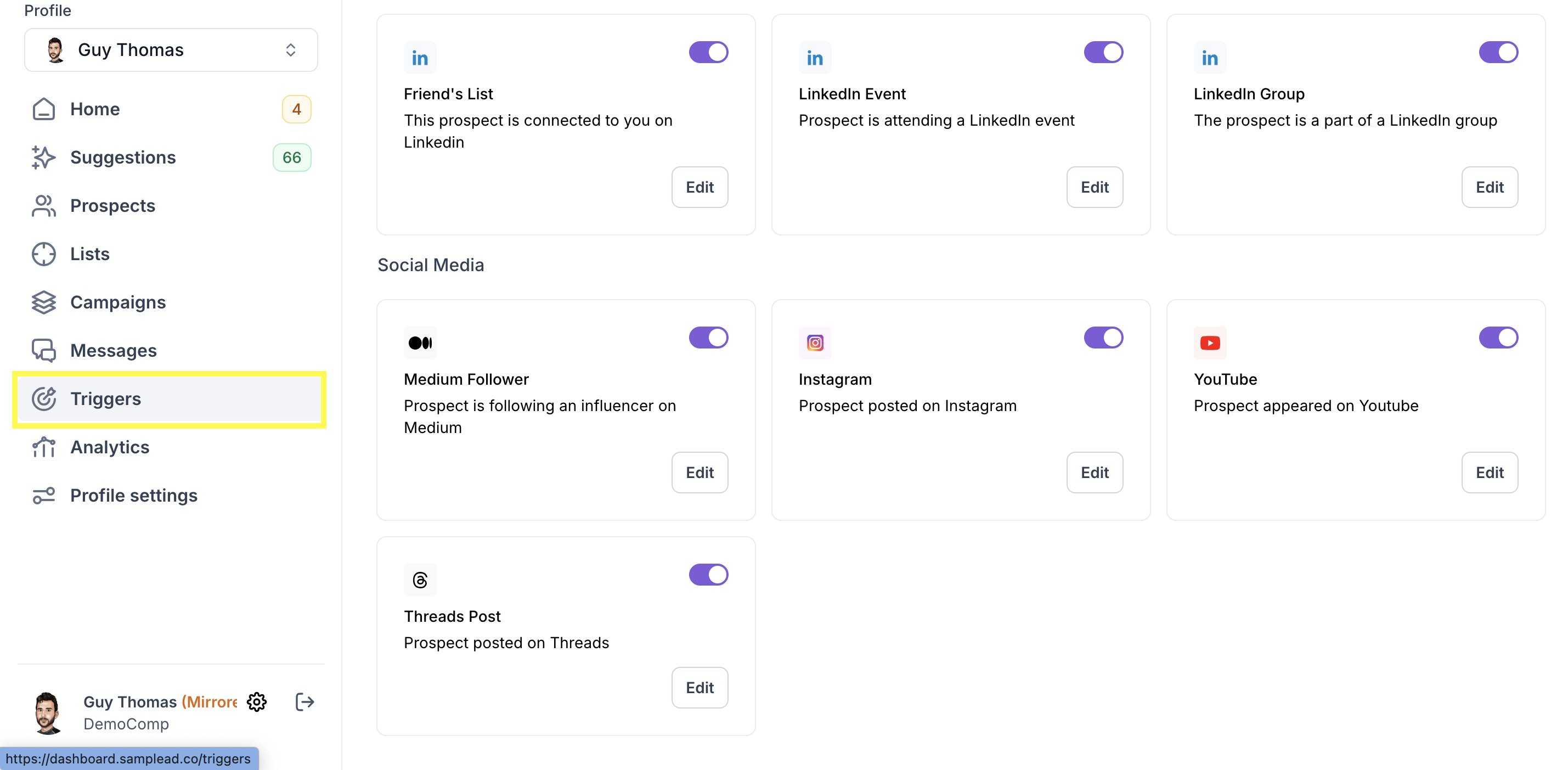Toggle off the YouTube trigger switch
Viewport: 1568px width, 770px height.
[1498, 337]
